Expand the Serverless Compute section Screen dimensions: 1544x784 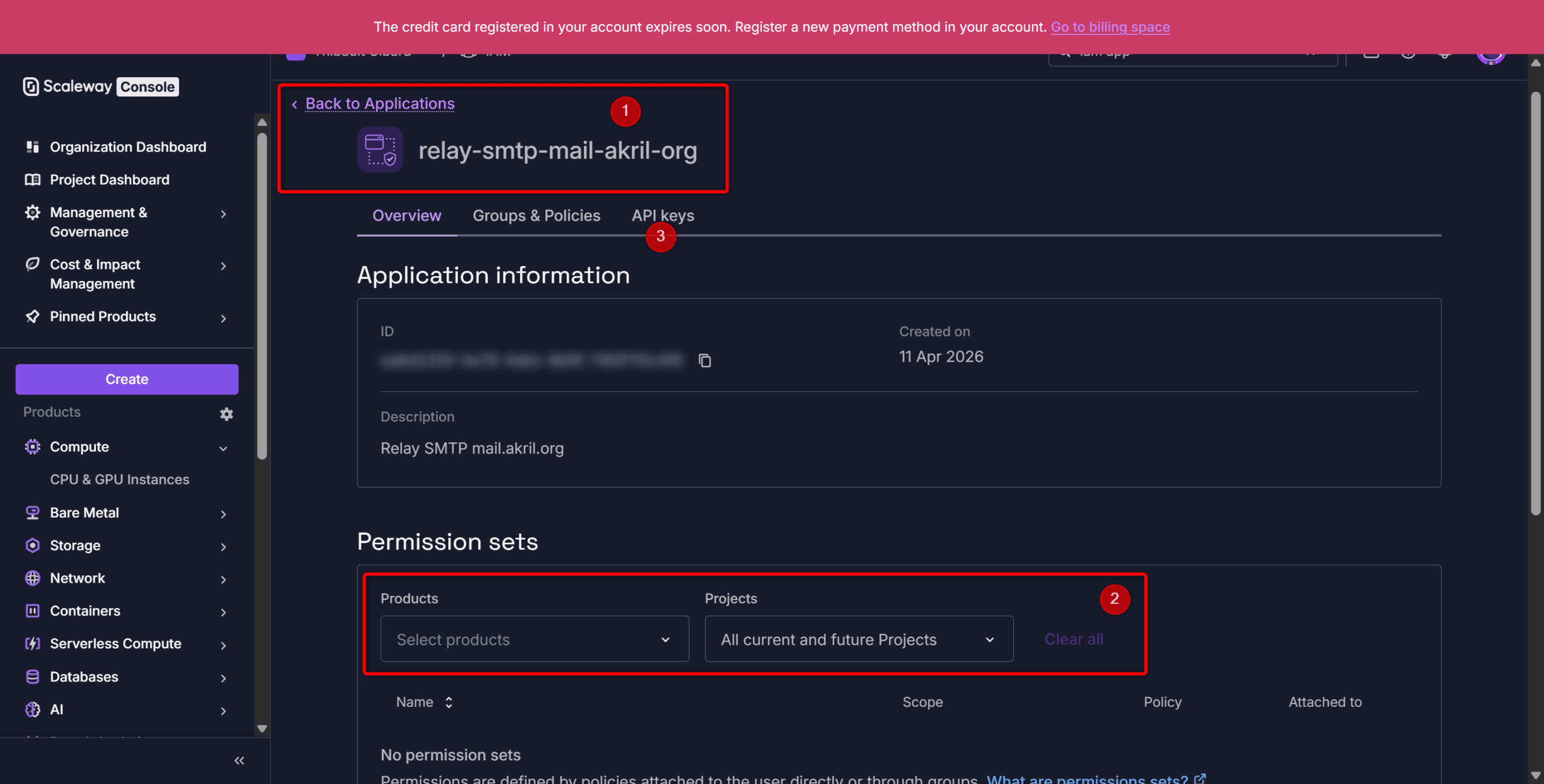[x=223, y=645]
